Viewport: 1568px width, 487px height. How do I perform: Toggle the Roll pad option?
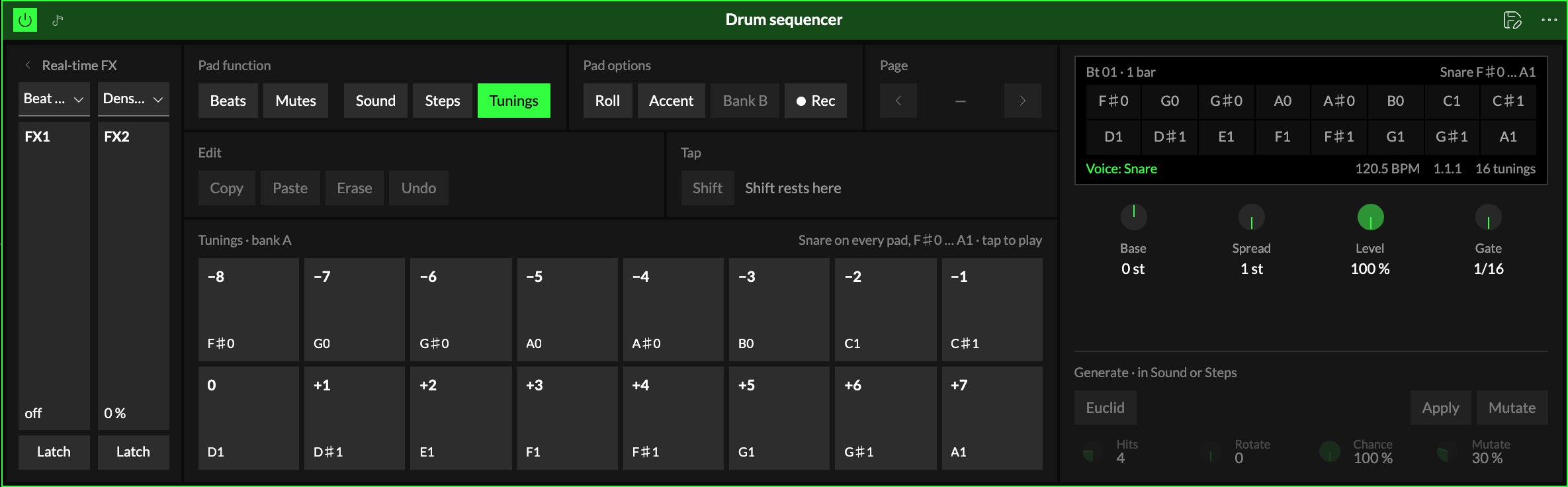click(607, 101)
